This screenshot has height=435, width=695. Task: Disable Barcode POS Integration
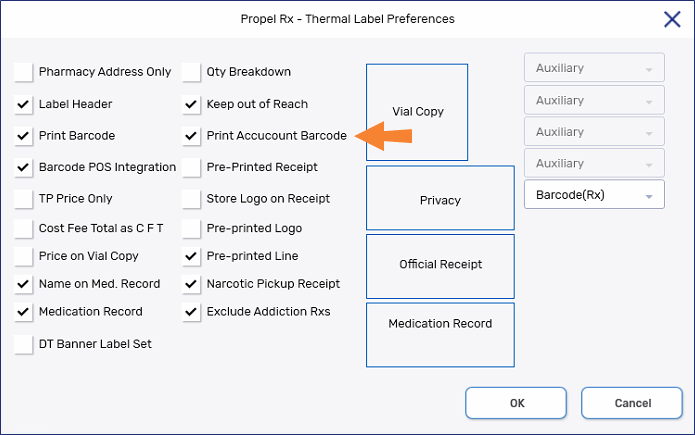(23, 167)
